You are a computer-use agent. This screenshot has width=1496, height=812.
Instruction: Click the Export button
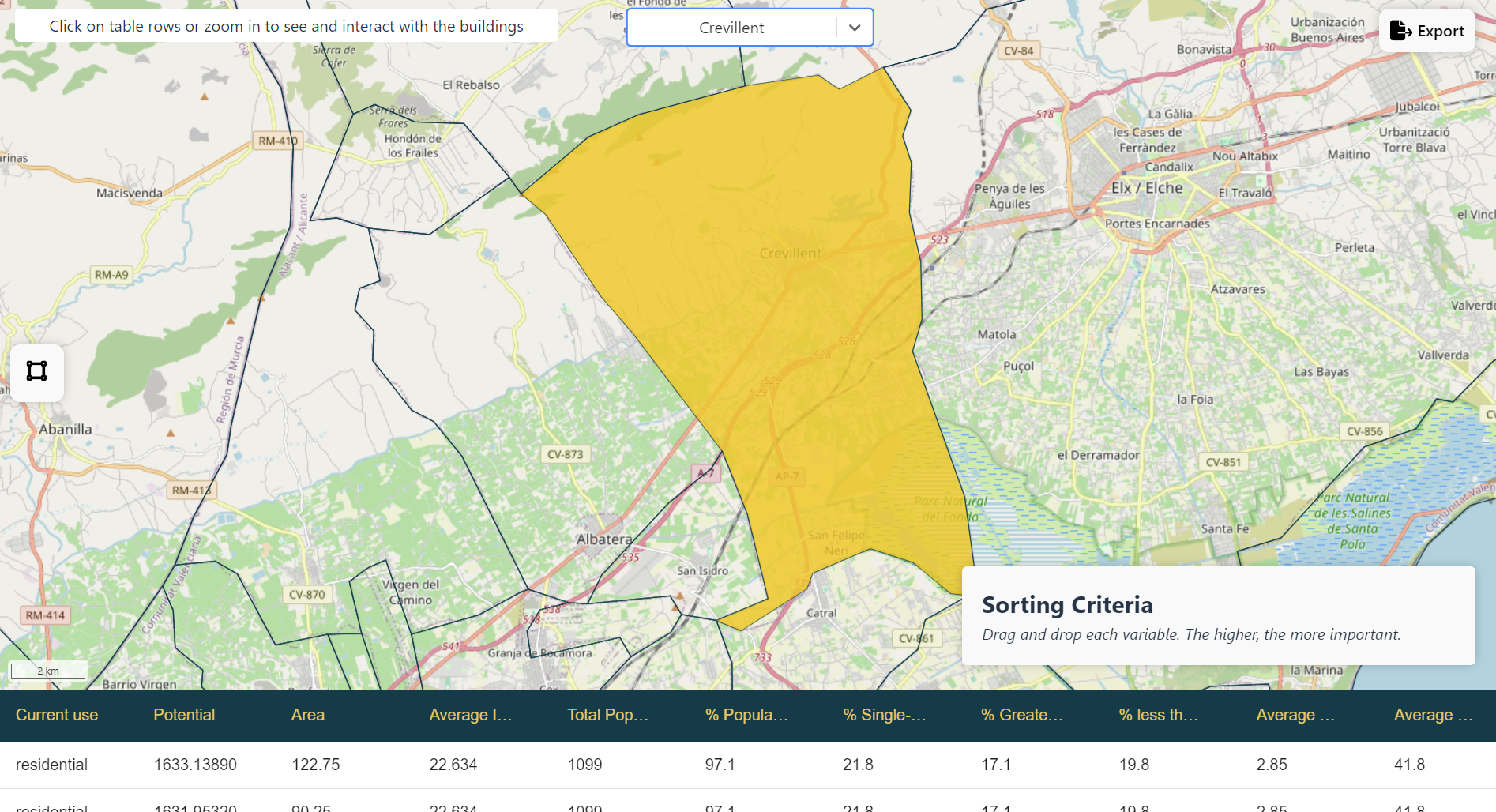(1426, 31)
